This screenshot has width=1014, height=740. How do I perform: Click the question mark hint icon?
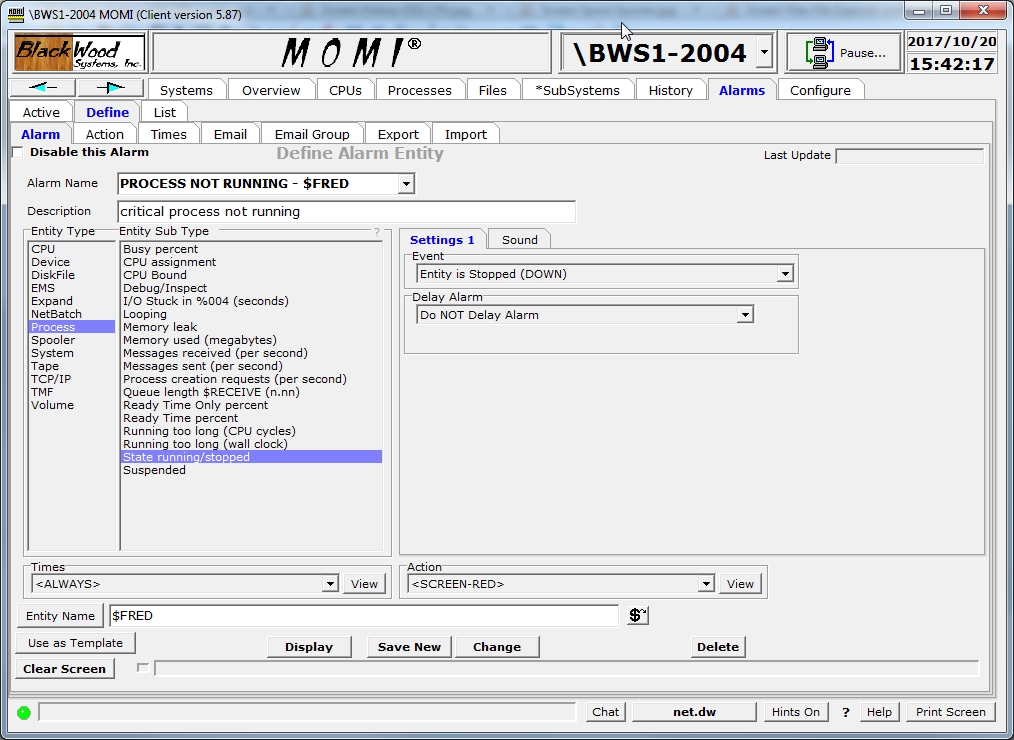point(846,712)
